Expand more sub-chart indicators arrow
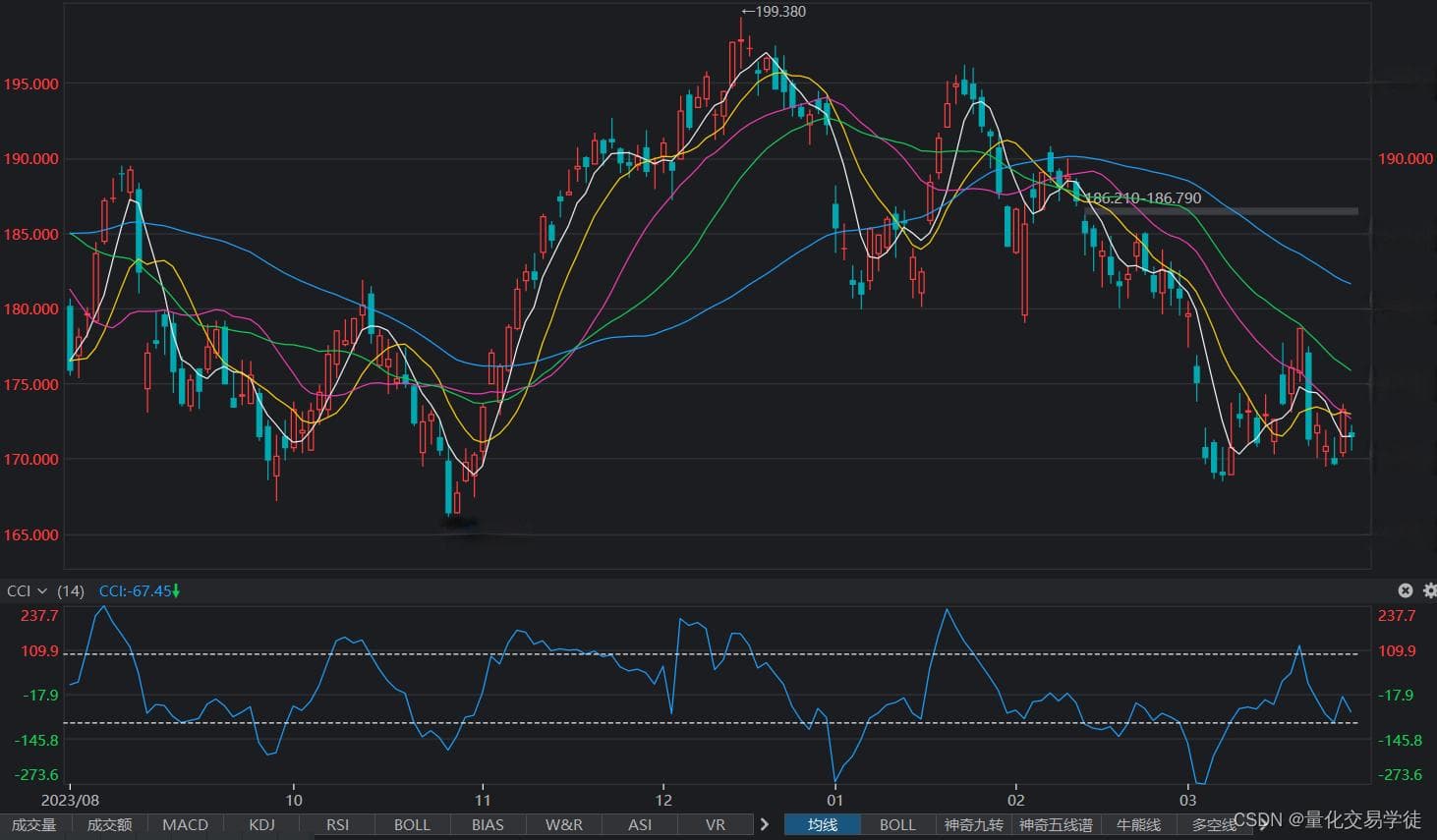Screen dimensions: 1437x840 coord(765,824)
